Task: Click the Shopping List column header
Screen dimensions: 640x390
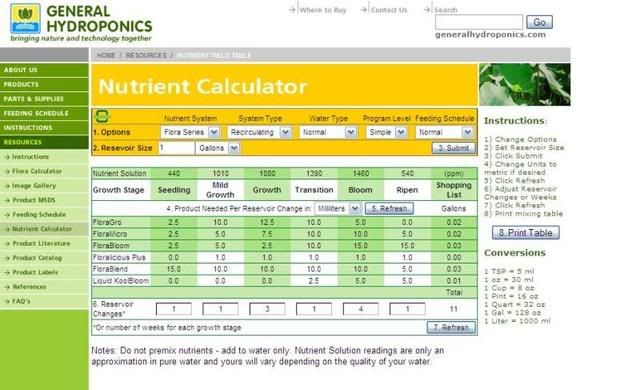Action: coord(454,190)
